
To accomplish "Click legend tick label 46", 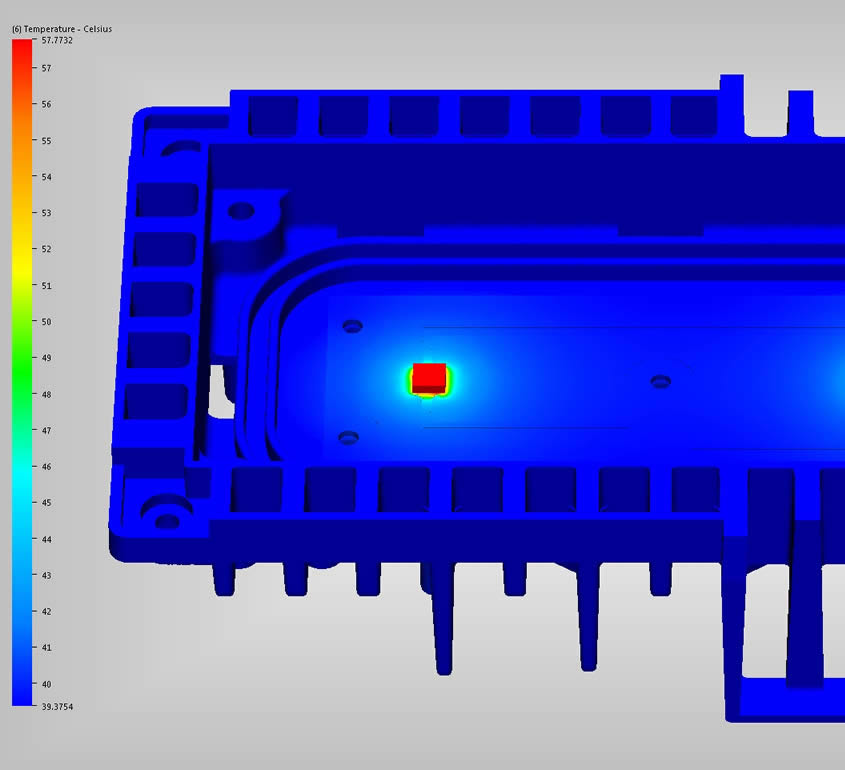I will [46, 467].
